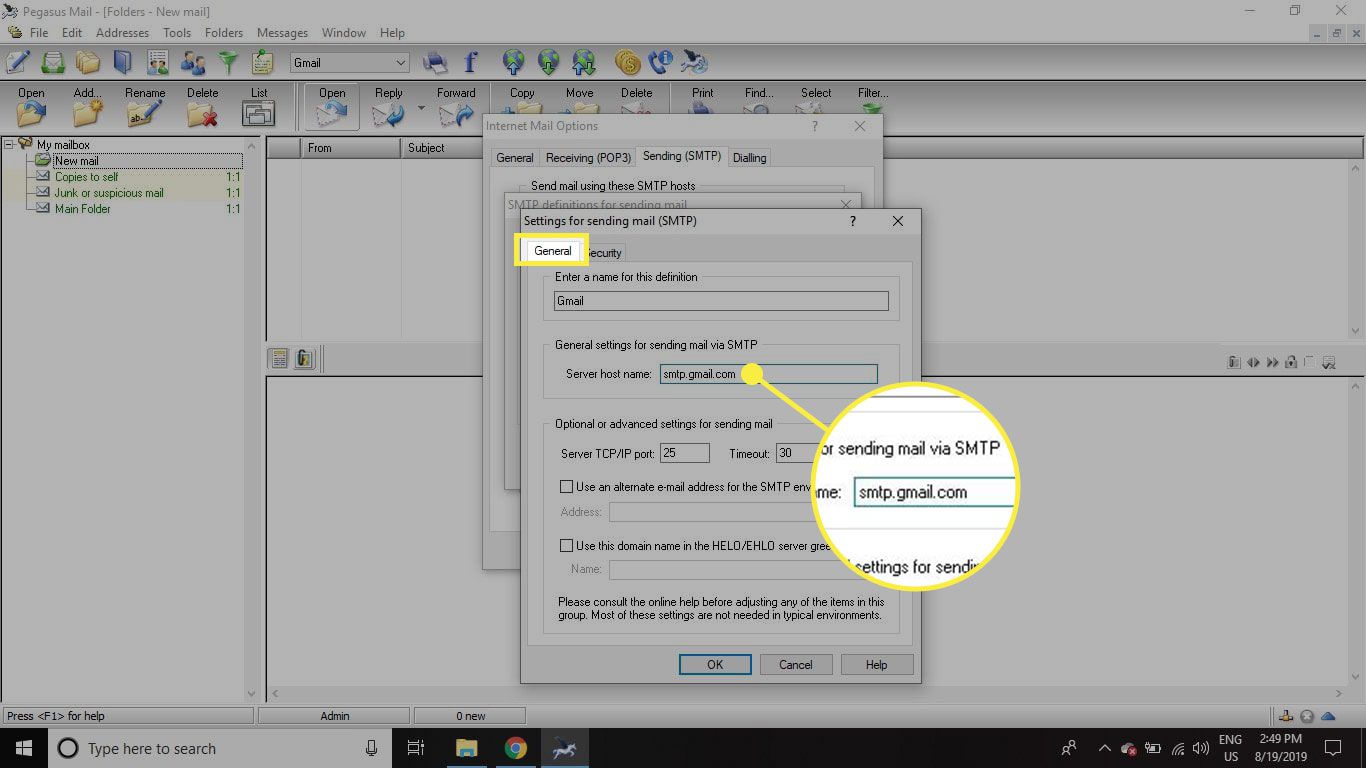
Task: Collapse the My mailbox tree node
Action: (x=9, y=145)
